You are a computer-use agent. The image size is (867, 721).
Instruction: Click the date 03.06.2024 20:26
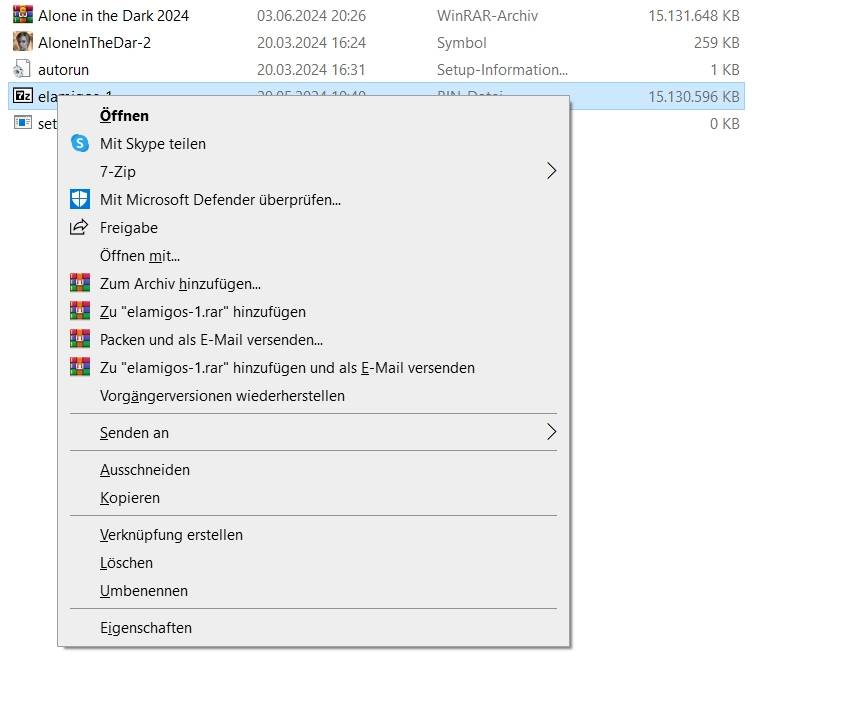(x=311, y=15)
